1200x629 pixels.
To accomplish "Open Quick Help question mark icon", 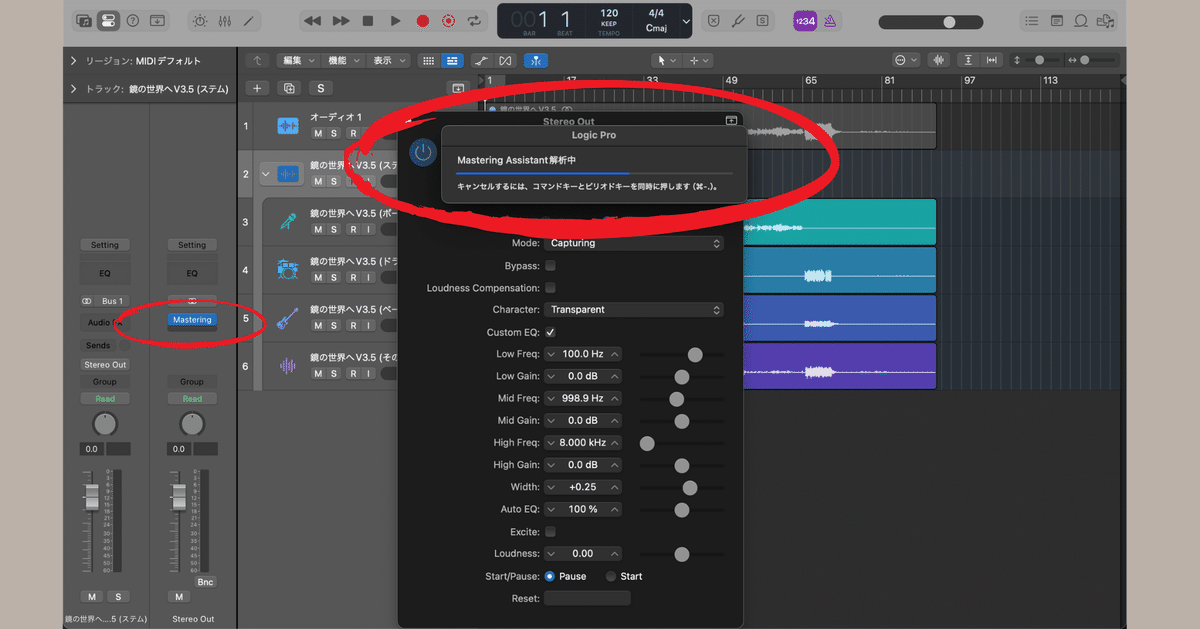I will (x=132, y=20).
